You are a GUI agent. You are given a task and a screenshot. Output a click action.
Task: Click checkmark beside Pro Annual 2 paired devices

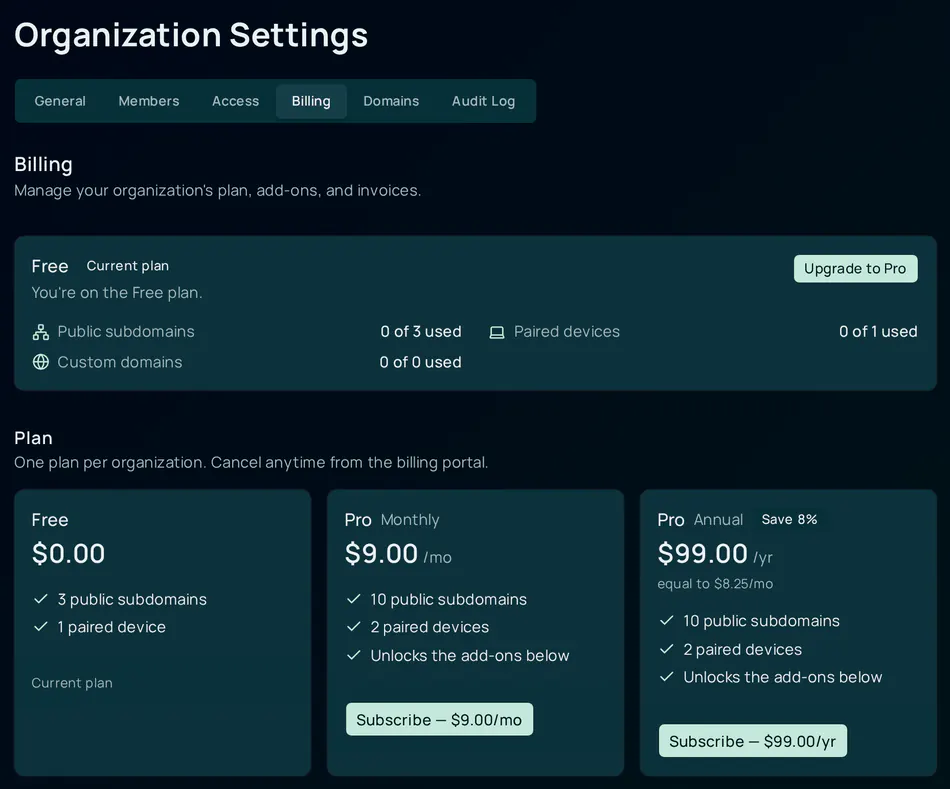click(x=666, y=649)
